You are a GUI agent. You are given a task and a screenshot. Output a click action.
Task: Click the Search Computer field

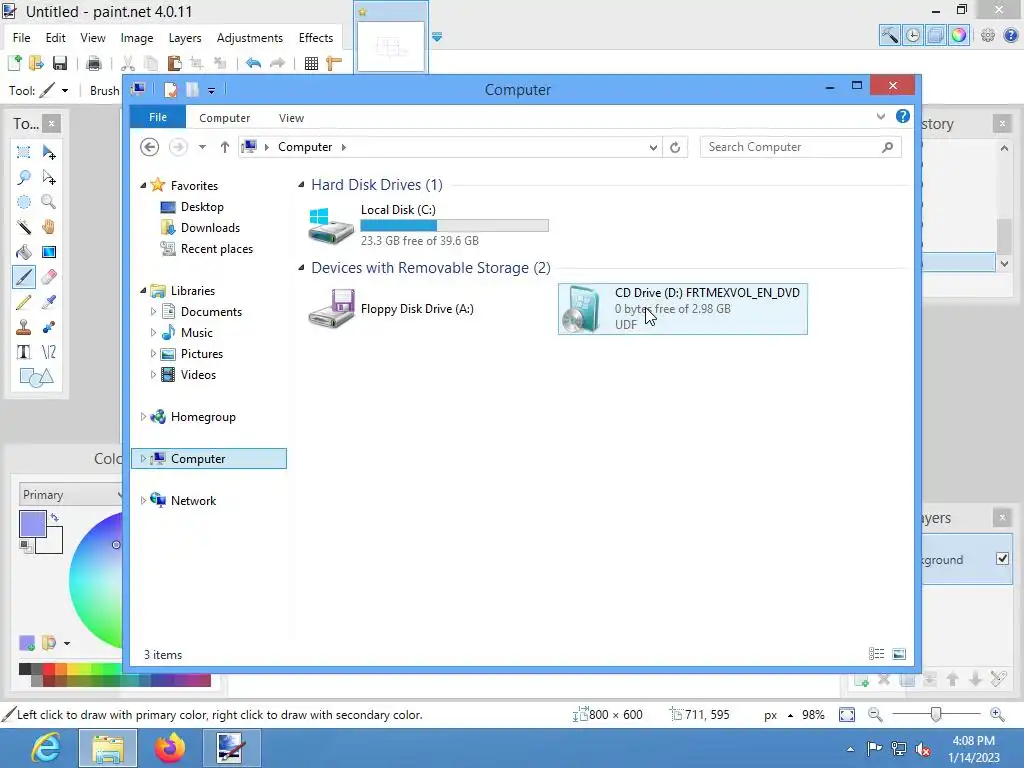[x=800, y=147]
